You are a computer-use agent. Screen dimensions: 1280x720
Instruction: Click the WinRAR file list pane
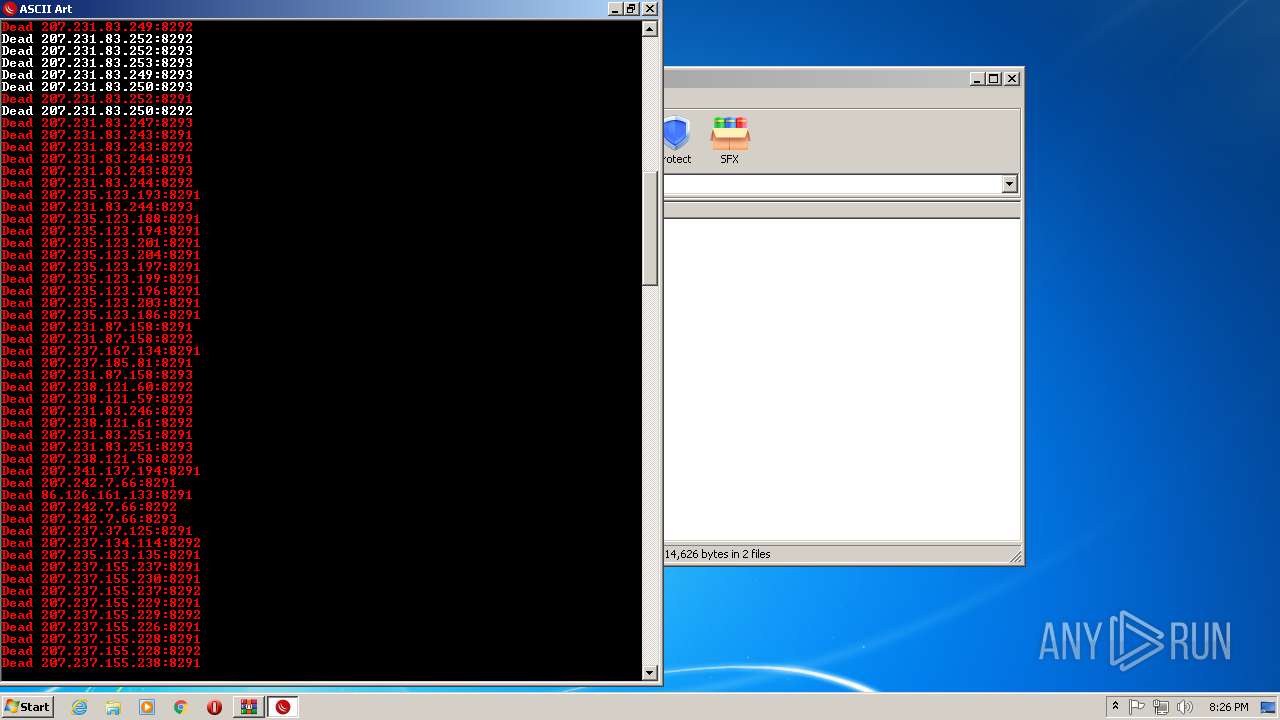click(x=842, y=380)
